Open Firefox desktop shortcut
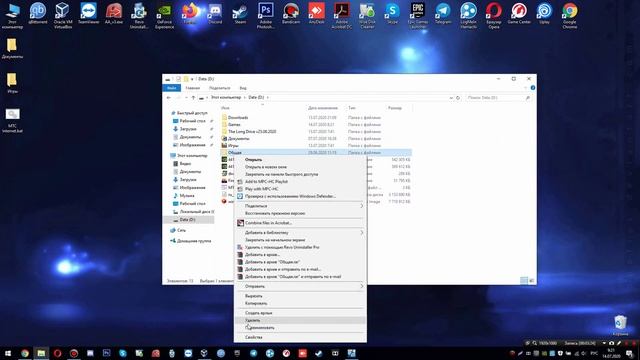Image resolution: width=640 pixels, height=360 pixels. point(189,14)
